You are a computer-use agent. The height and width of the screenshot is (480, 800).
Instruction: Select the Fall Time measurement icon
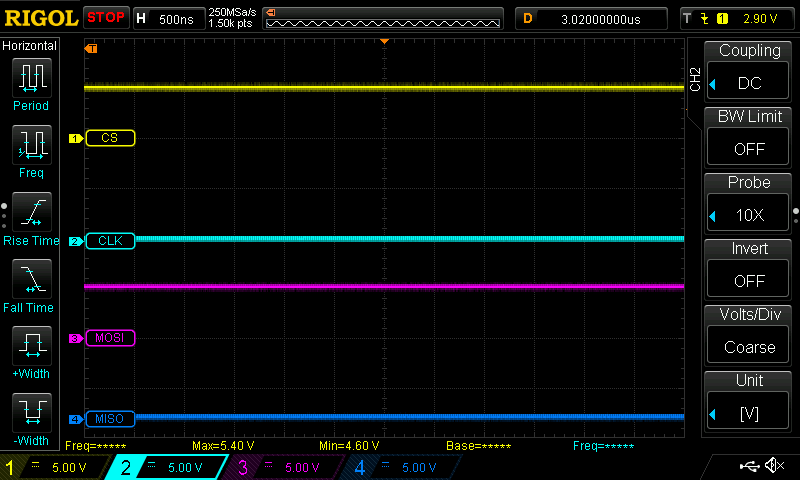pyautogui.click(x=32, y=279)
